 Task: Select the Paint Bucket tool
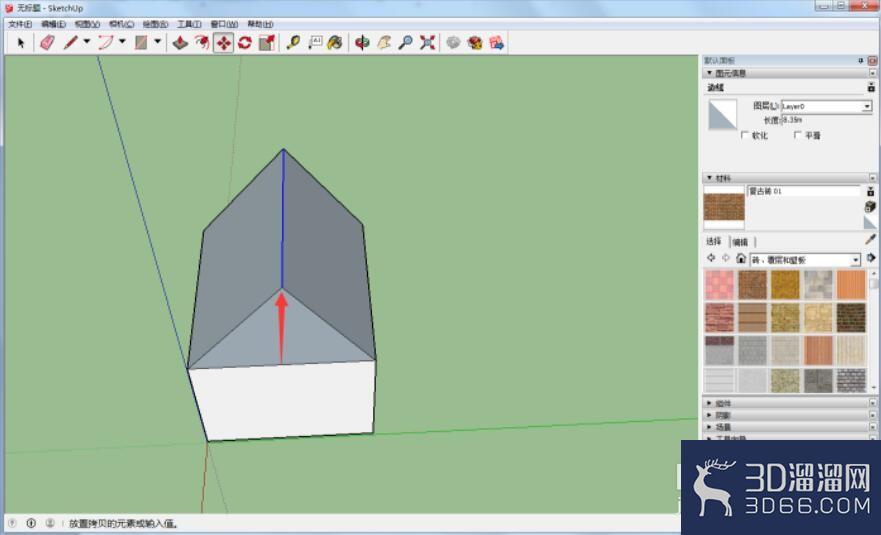[x=335, y=43]
